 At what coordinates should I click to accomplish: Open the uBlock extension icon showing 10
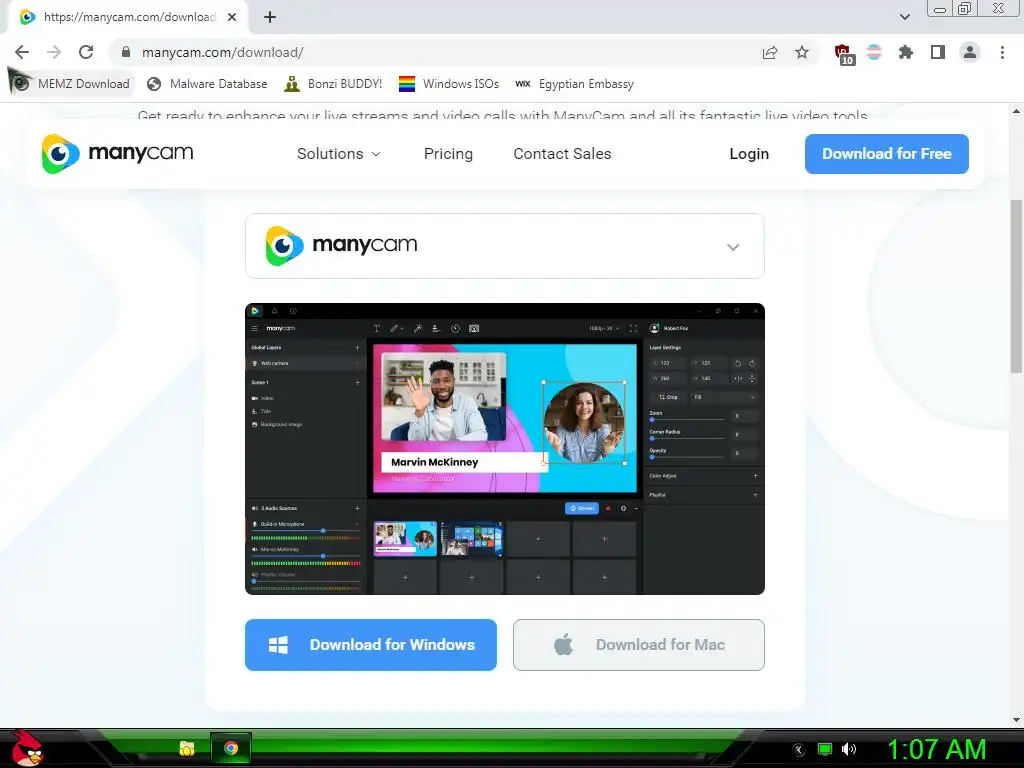[844, 54]
